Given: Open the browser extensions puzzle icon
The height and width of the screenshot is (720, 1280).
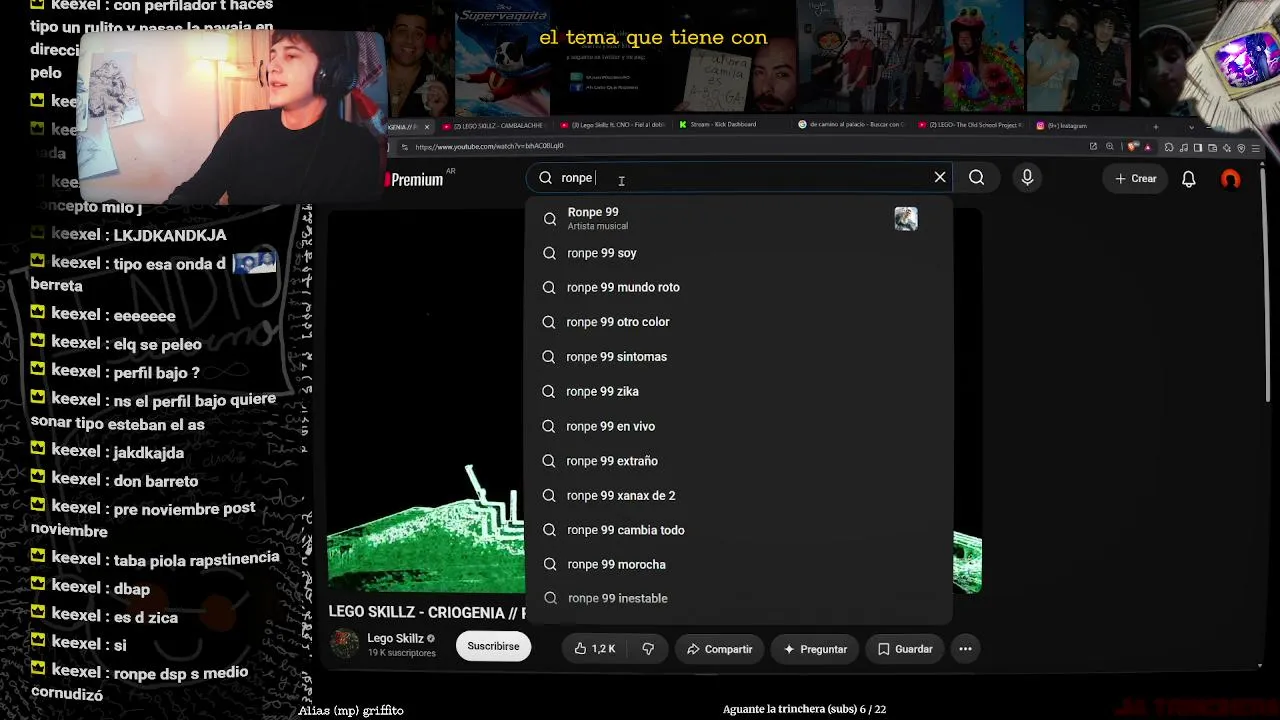Looking at the screenshot, I should (x=1169, y=148).
